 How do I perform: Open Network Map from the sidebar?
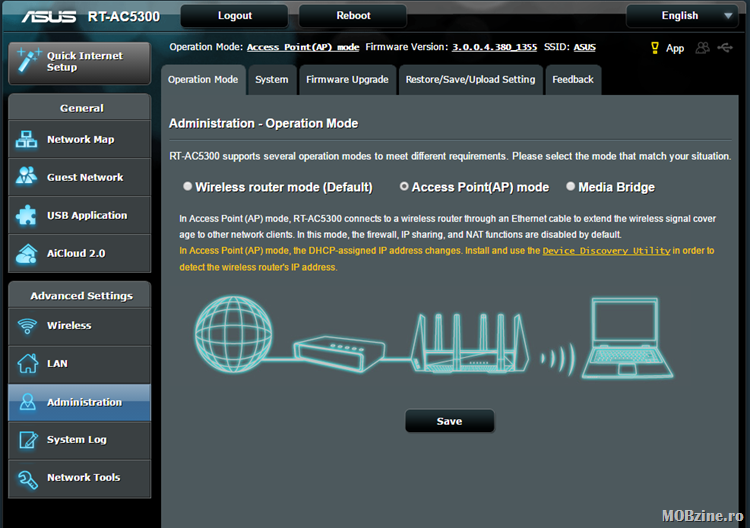click(79, 139)
